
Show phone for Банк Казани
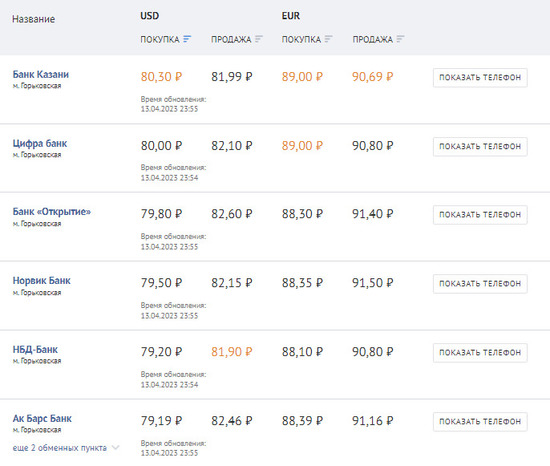point(480,77)
